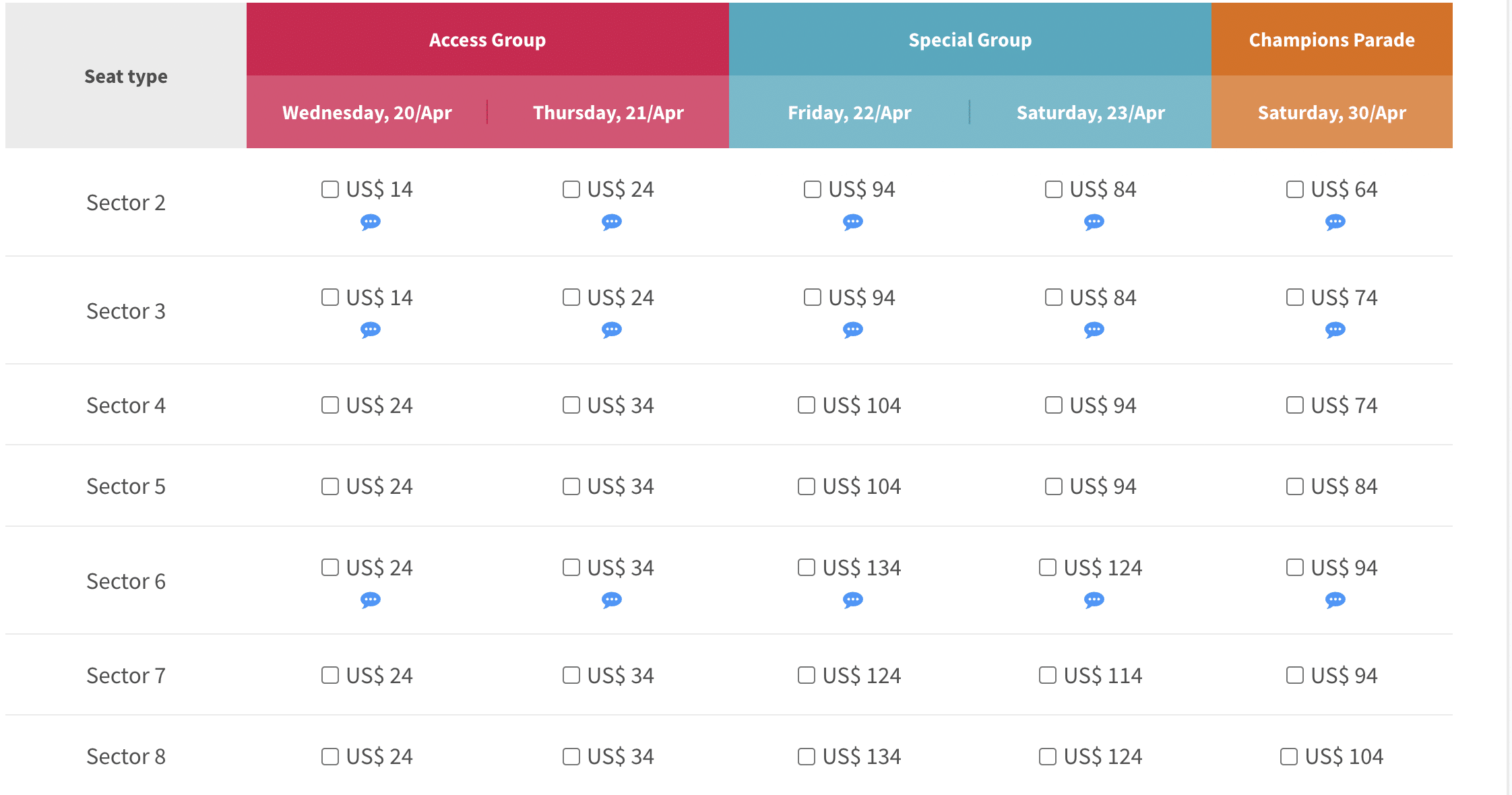
Task: Check Sector 5 Thursday US$ 34 box
Action: pyautogui.click(x=571, y=486)
